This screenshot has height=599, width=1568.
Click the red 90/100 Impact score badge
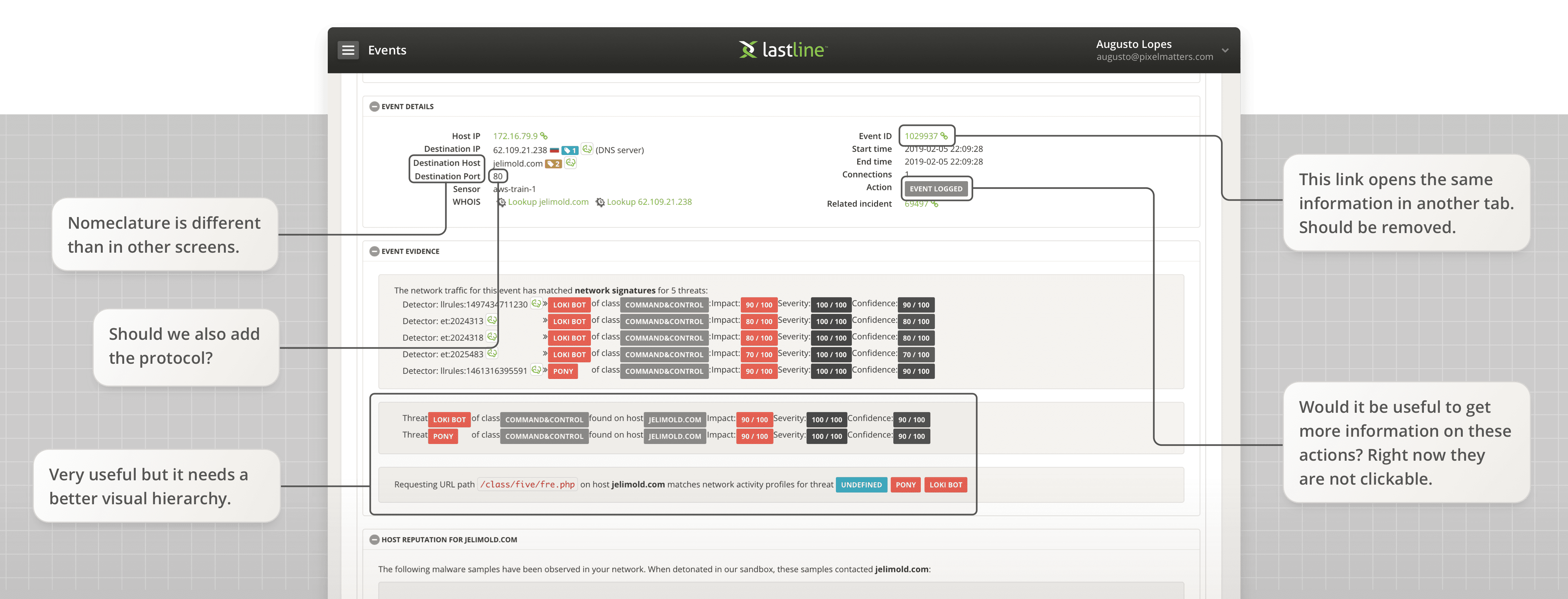pyautogui.click(x=759, y=304)
